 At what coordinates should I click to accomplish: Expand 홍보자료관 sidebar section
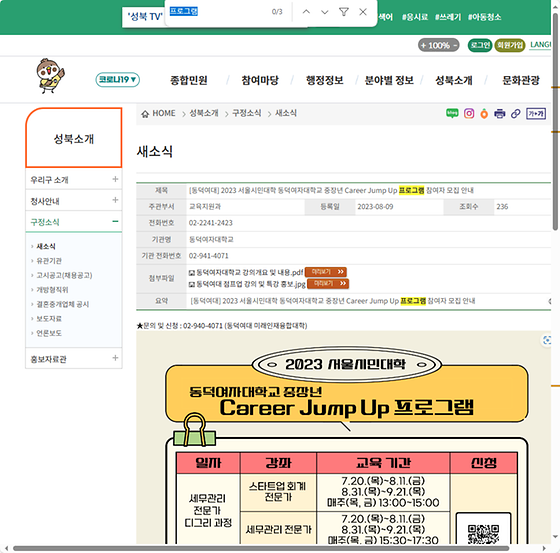[115, 358]
